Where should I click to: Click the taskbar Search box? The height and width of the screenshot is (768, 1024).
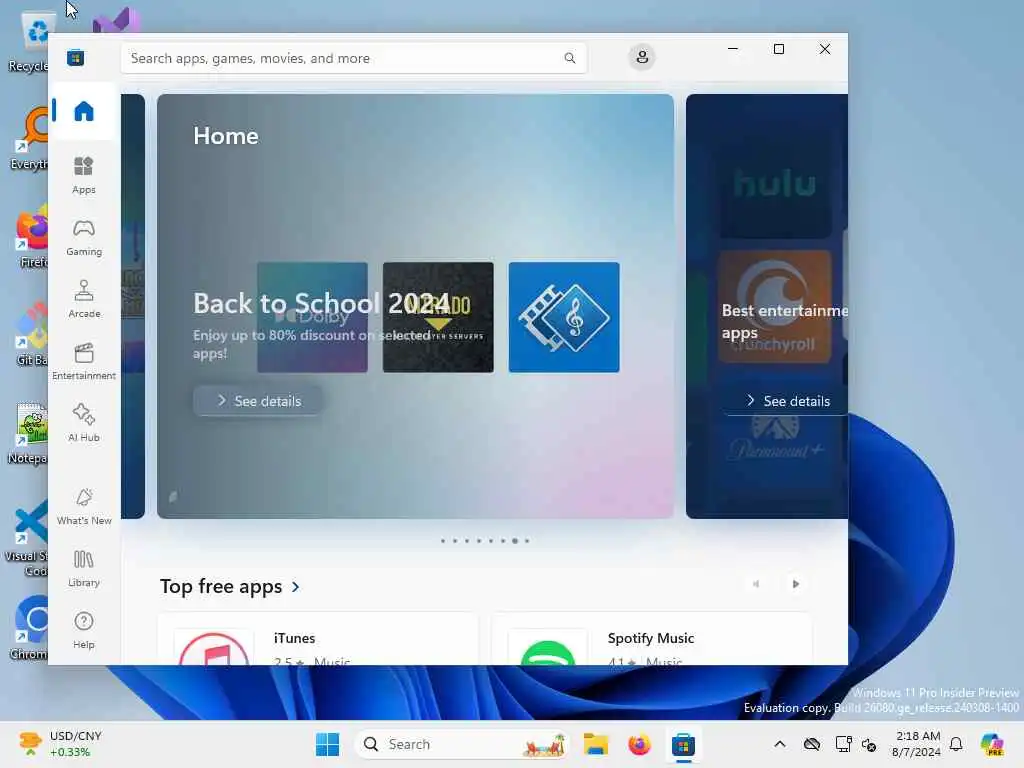(461, 744)
